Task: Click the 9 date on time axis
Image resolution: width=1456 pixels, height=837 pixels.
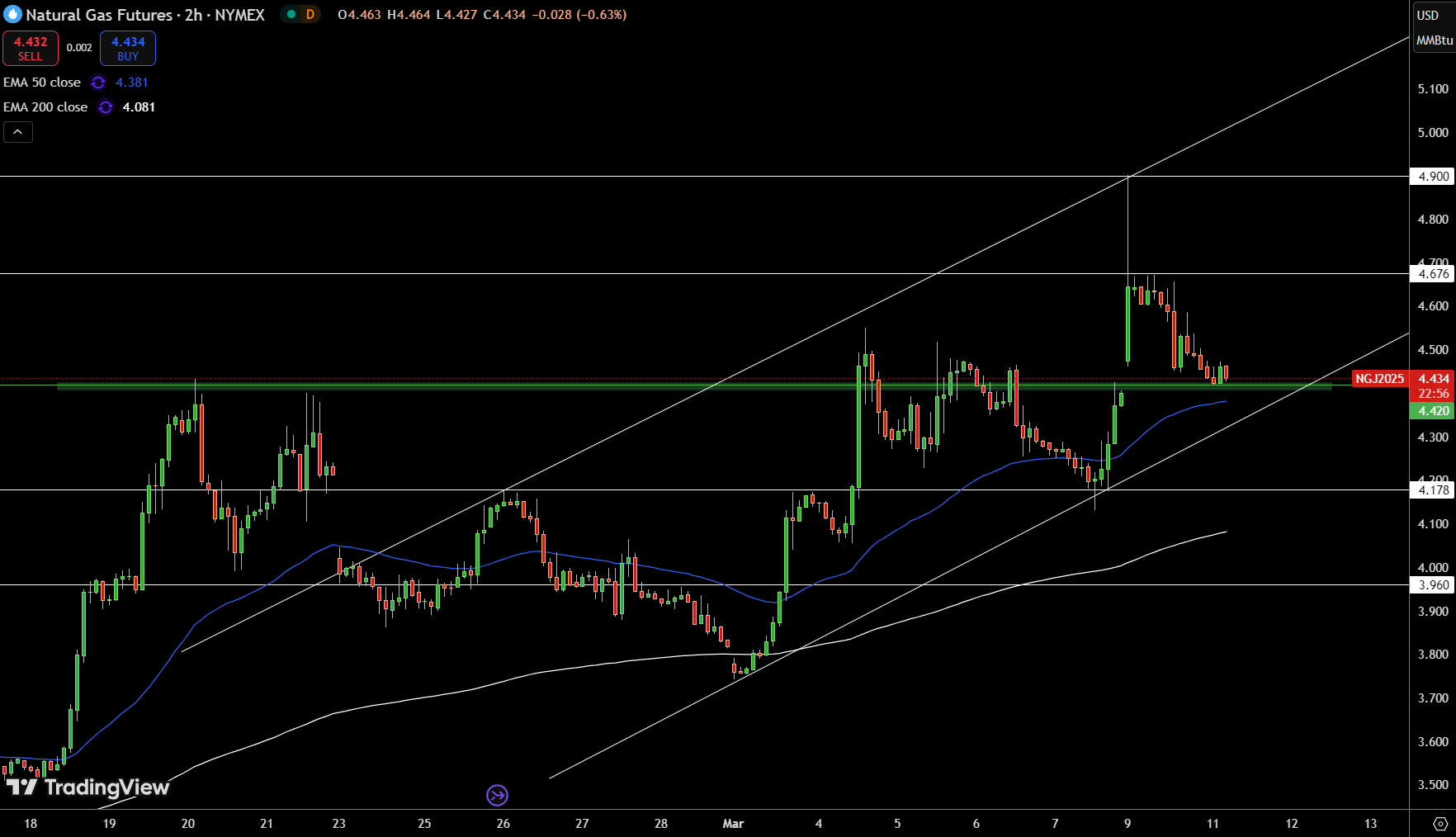Action: (1127, 823)
